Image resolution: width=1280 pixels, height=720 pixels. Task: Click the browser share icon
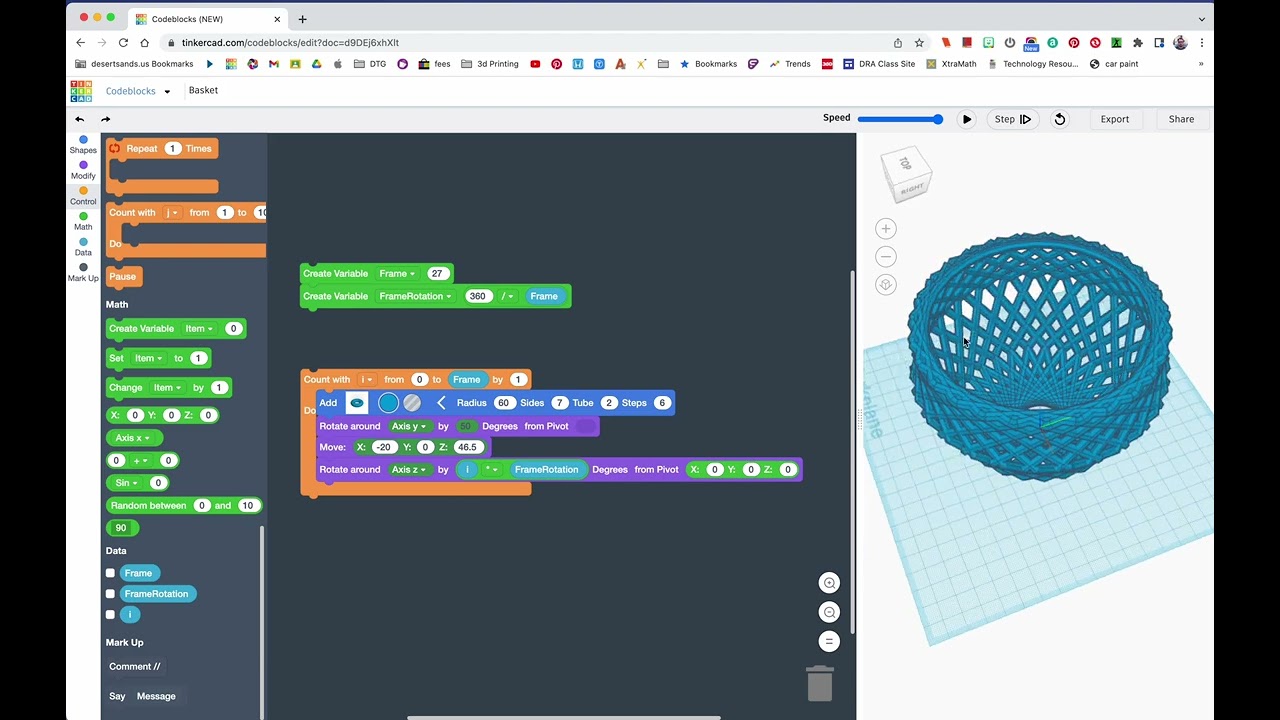(x=898, y=43)
